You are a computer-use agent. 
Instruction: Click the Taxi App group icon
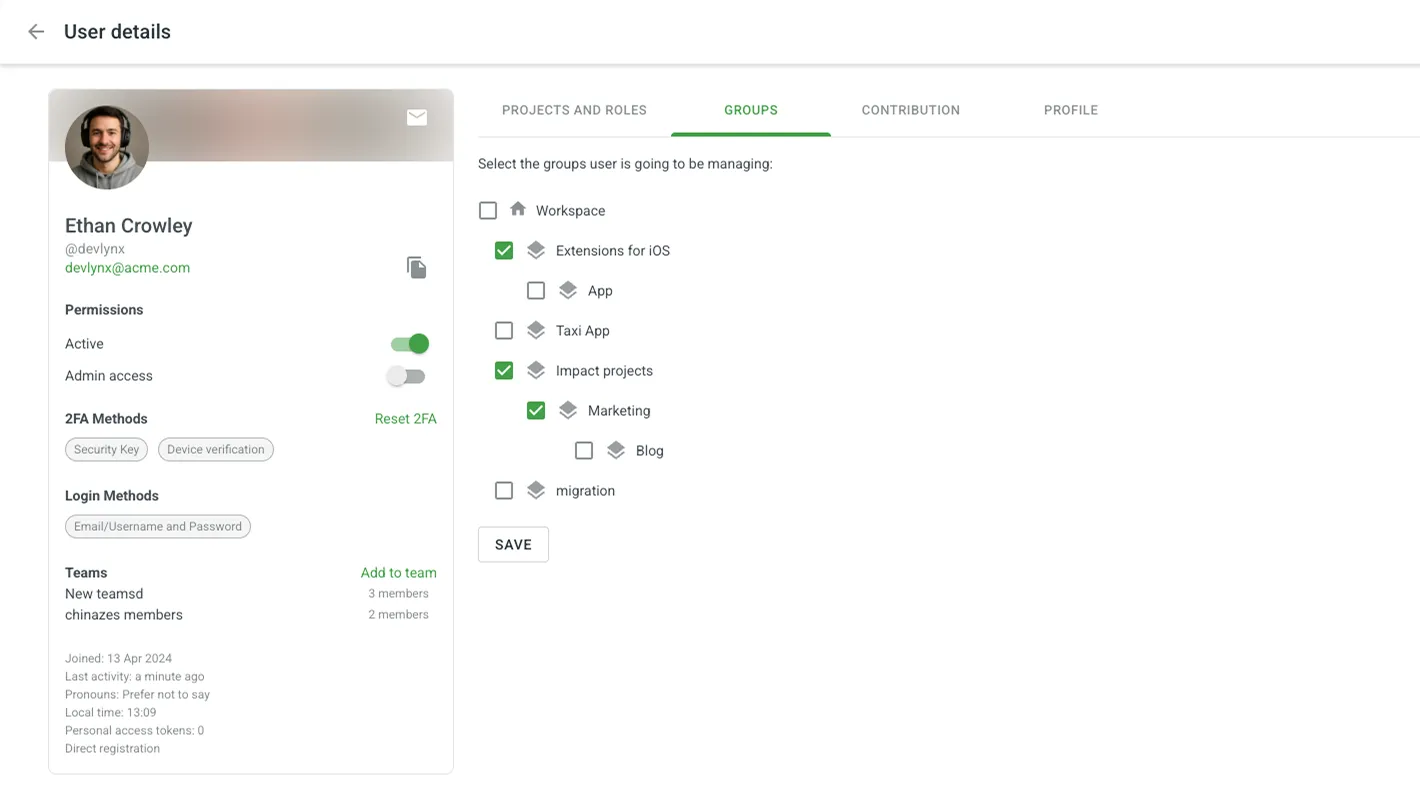point(536,330)
